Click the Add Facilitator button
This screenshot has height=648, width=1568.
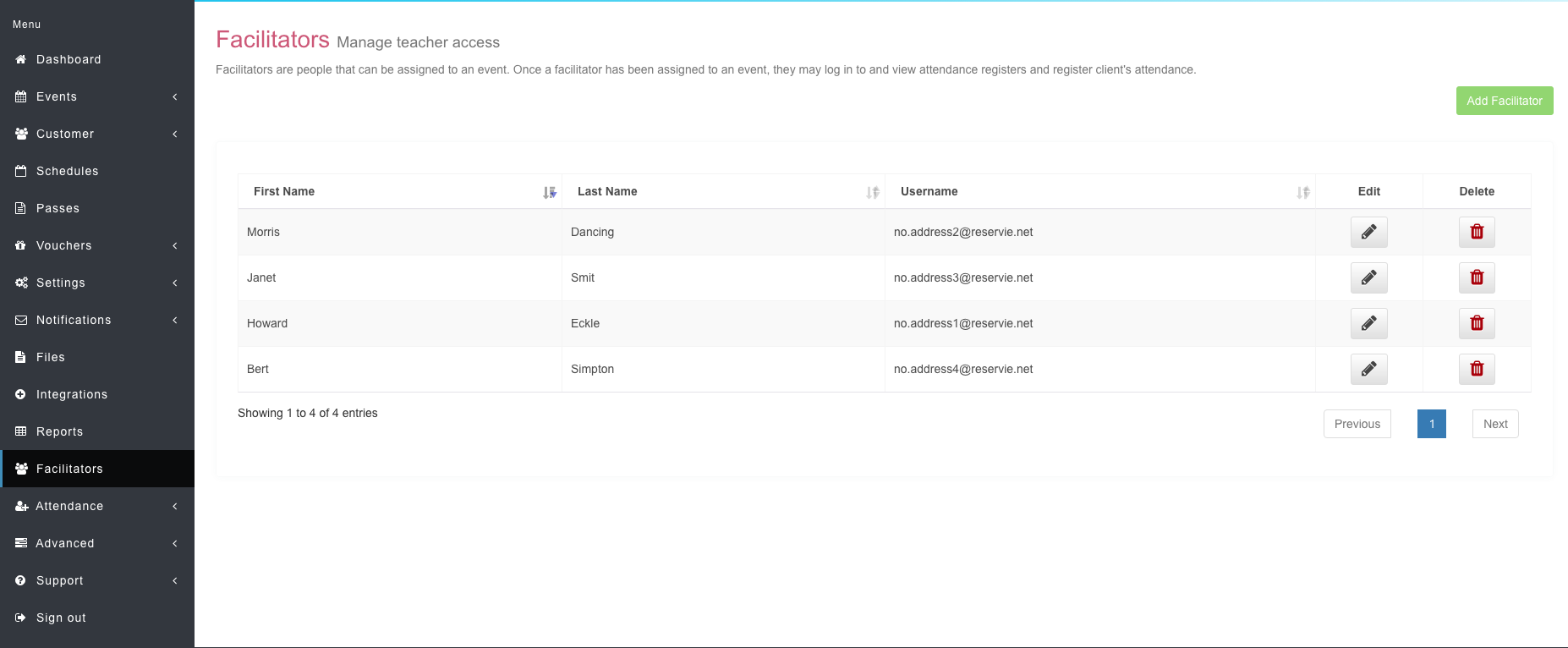pos(1504,101)
